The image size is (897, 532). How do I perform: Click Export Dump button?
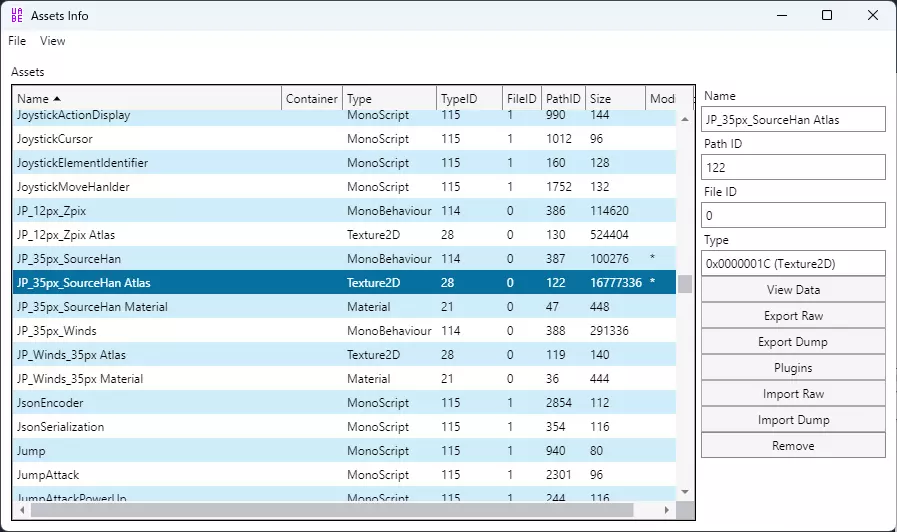(x=793, y=342)
